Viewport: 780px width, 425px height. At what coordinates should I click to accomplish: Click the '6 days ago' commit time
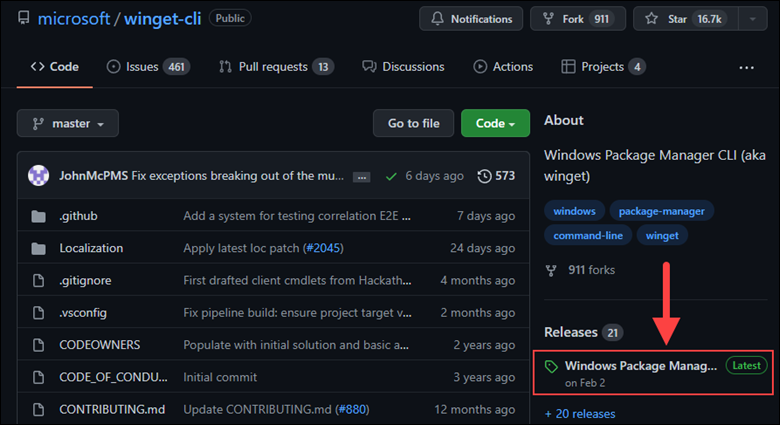pyautogui.click(x=434, y=176)
